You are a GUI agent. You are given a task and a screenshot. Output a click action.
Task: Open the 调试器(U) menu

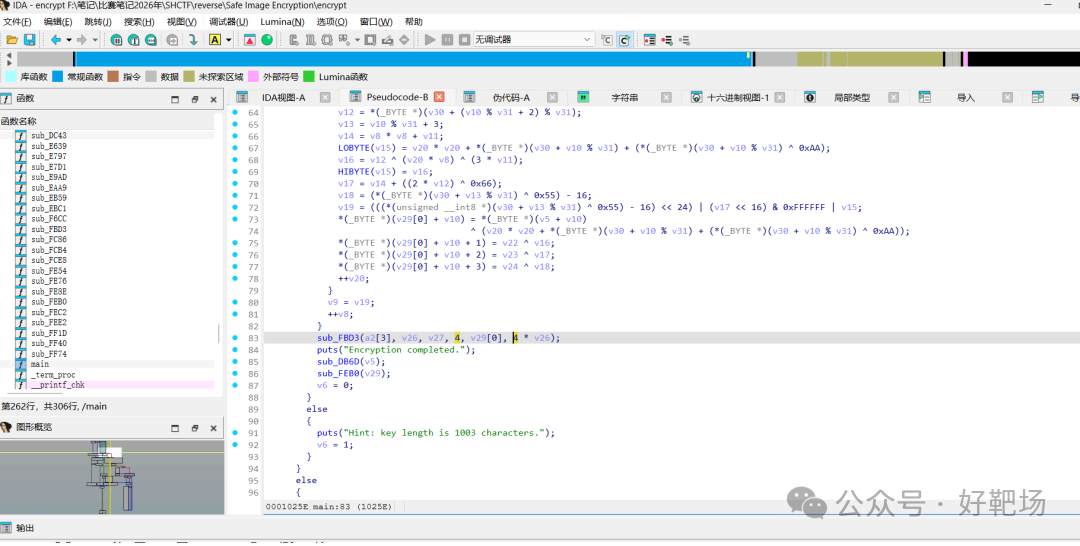[x=228, y=22]
